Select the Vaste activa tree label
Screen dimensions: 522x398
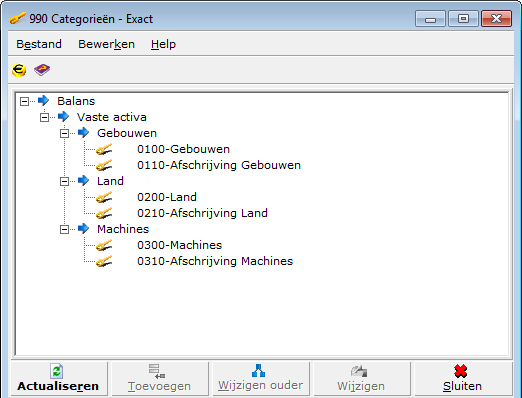[112, 117]
